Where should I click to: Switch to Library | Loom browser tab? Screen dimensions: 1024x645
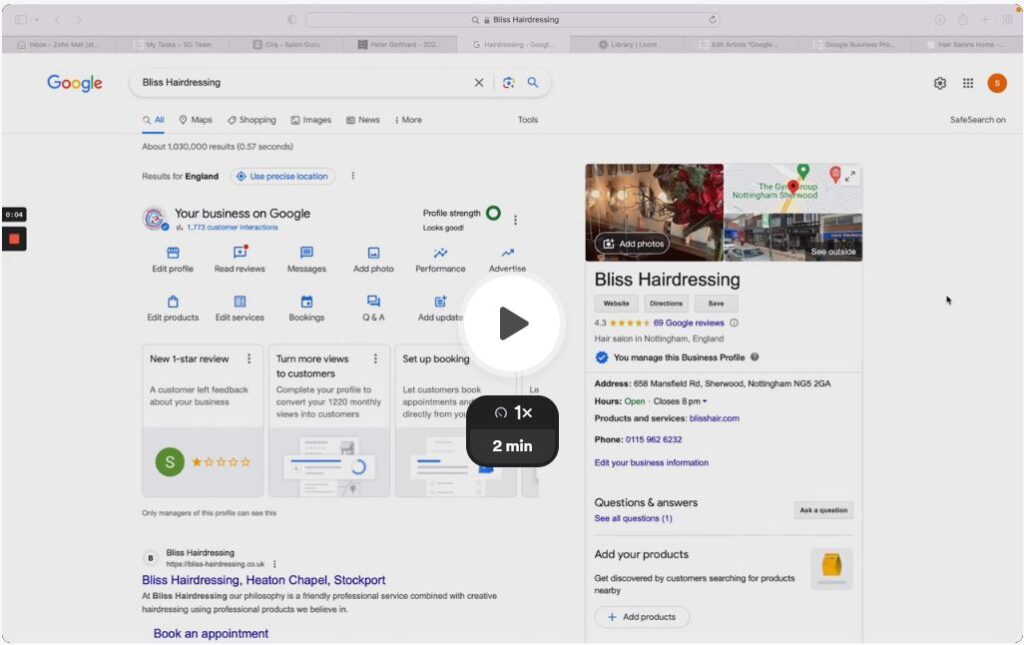point(627,44)
